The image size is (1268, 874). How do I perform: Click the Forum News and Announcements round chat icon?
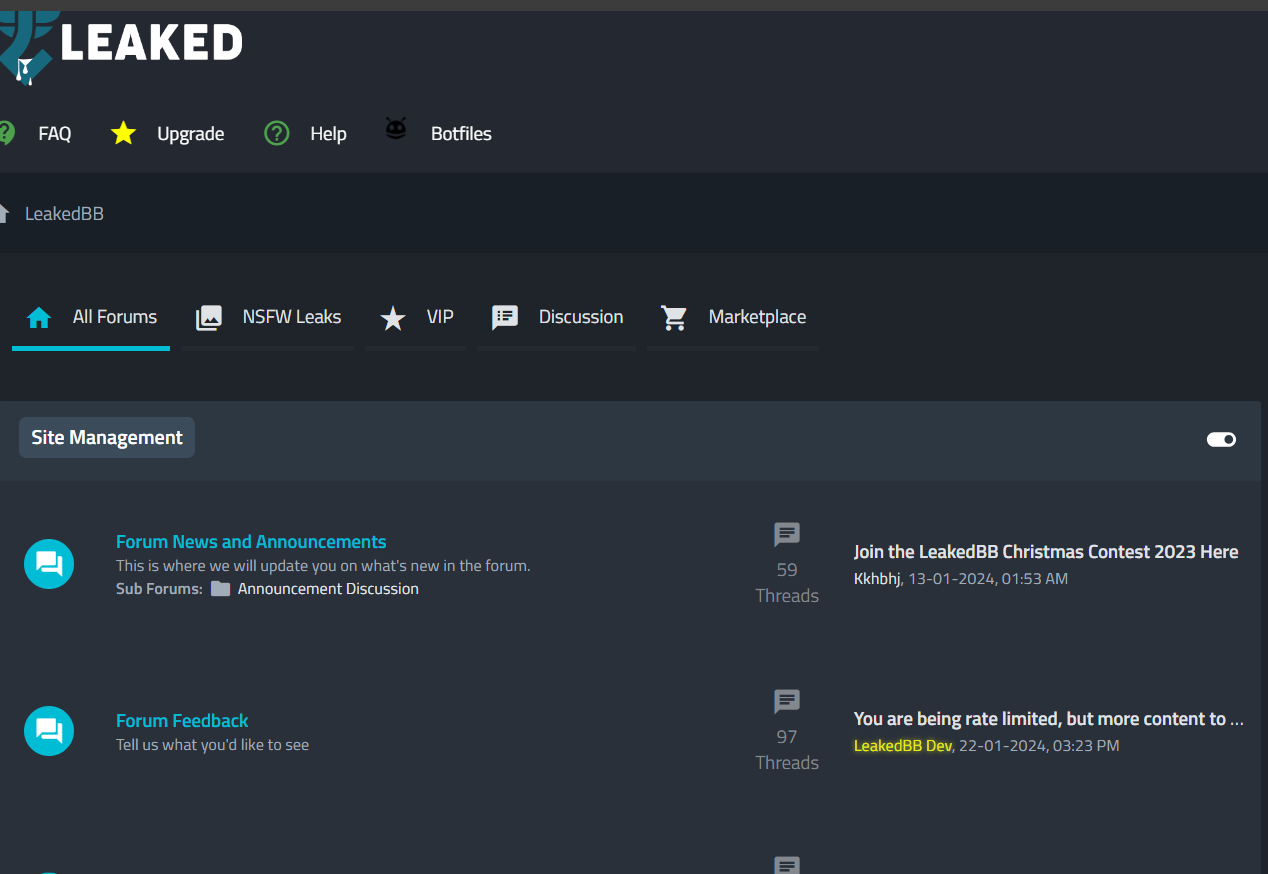49,564
